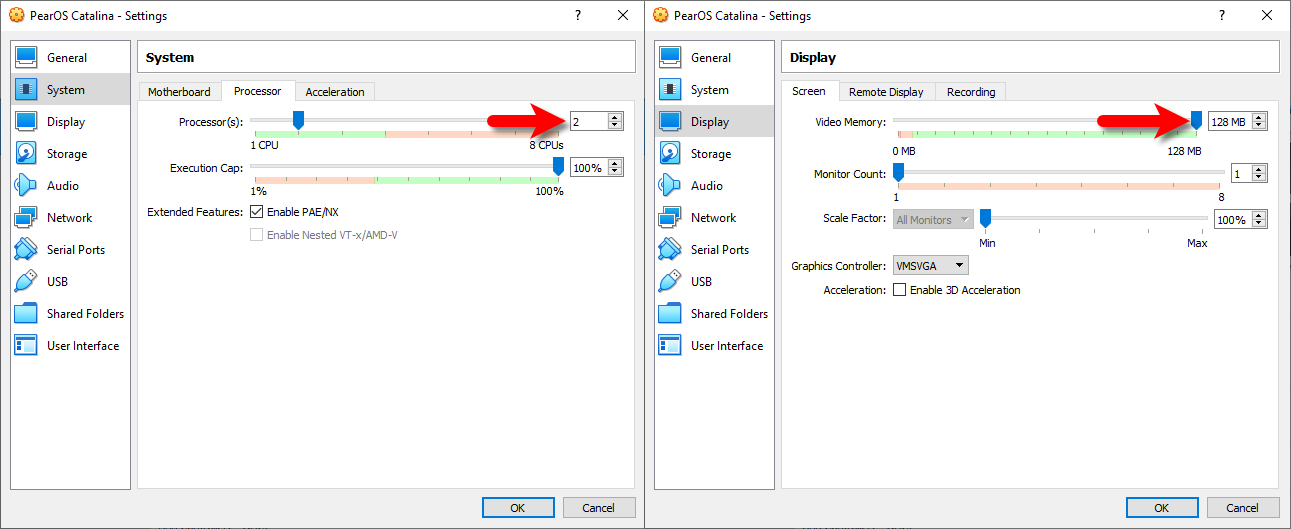The image size is (1291, 529).
Task: Open Shared Folders icon in right window
Action: pyautogui.click(x=670, y=314)
